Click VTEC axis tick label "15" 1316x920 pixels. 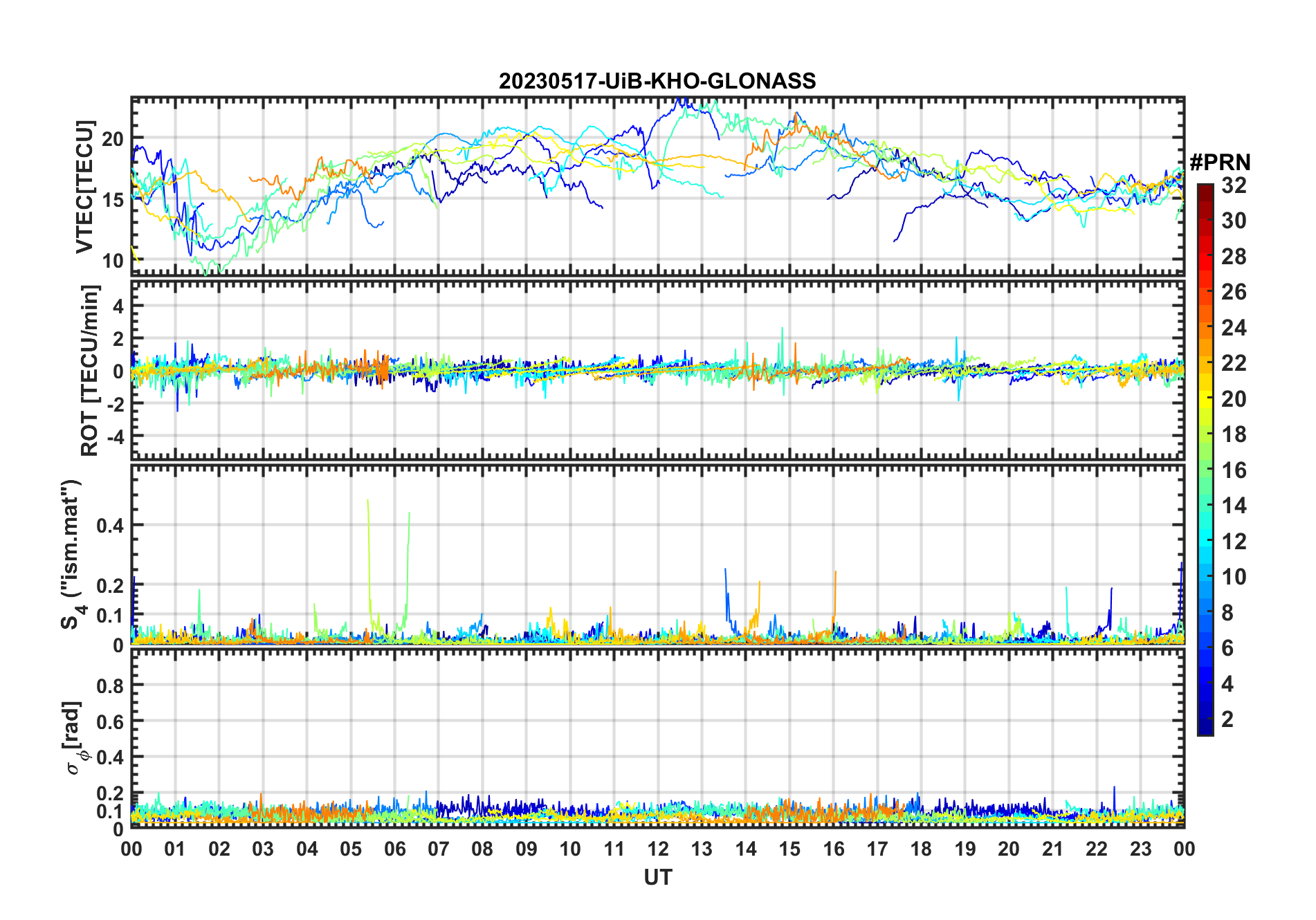113,201
